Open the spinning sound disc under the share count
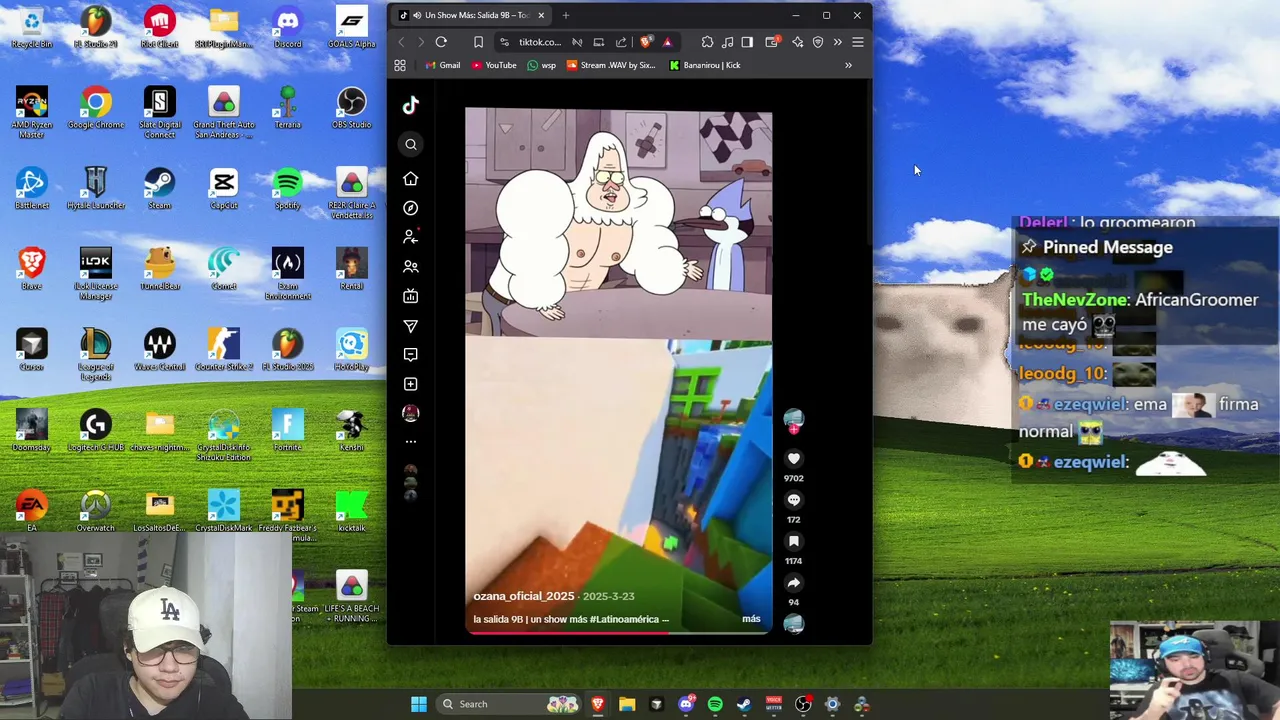Viewport: 1280px width, 720px height. 793,624
